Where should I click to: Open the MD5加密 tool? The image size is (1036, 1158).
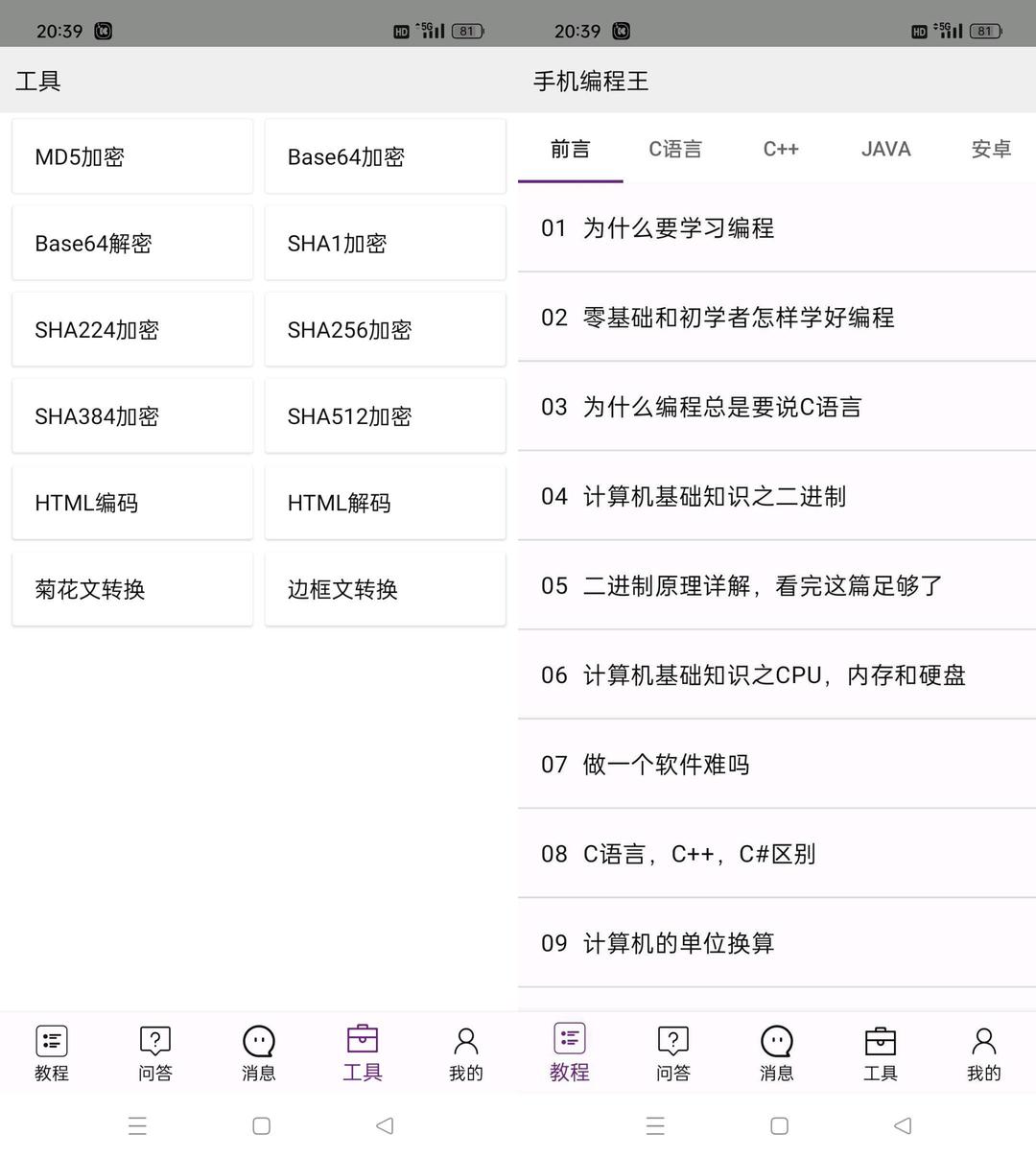(x=132, y=156)
